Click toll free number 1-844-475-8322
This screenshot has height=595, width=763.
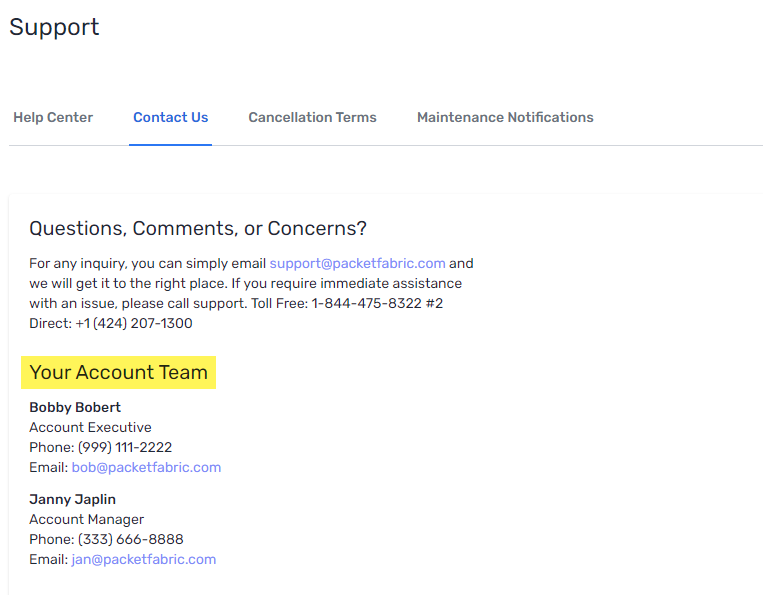[x=367, y=304]
